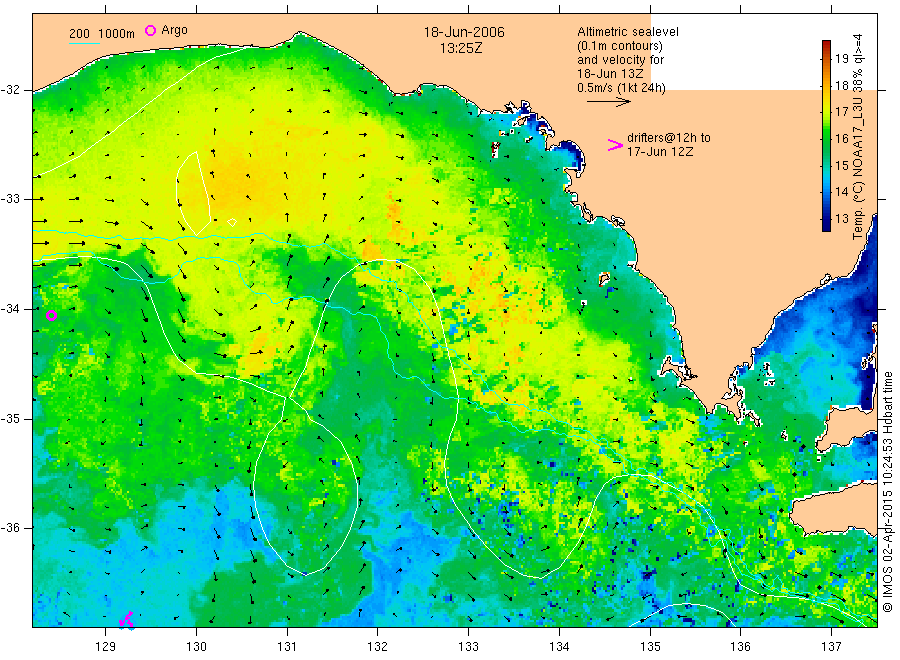
Task: Click the longitude label 130
Action: pos(196,647)
